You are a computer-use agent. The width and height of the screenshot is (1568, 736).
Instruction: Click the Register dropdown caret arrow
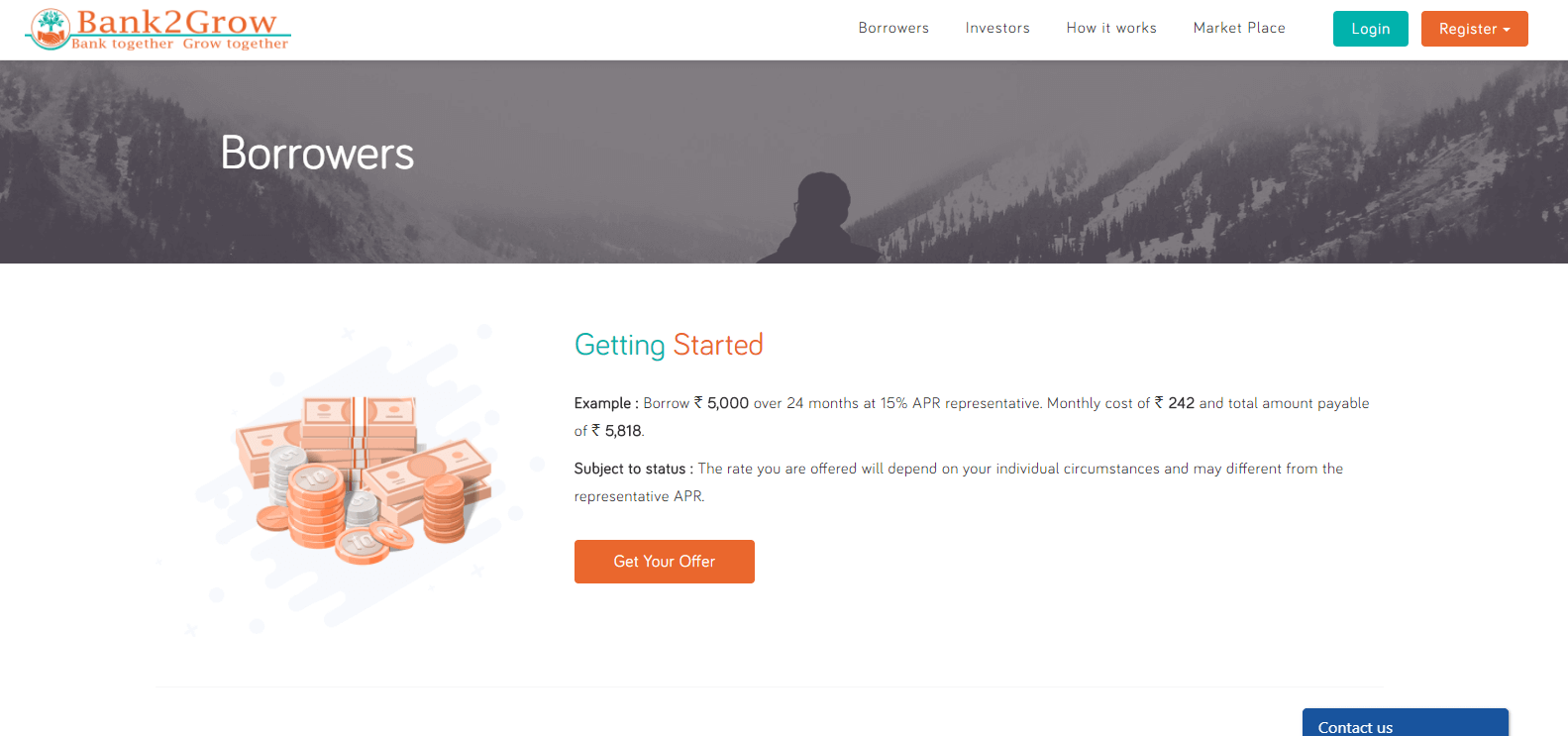(x=1507, y=30)
